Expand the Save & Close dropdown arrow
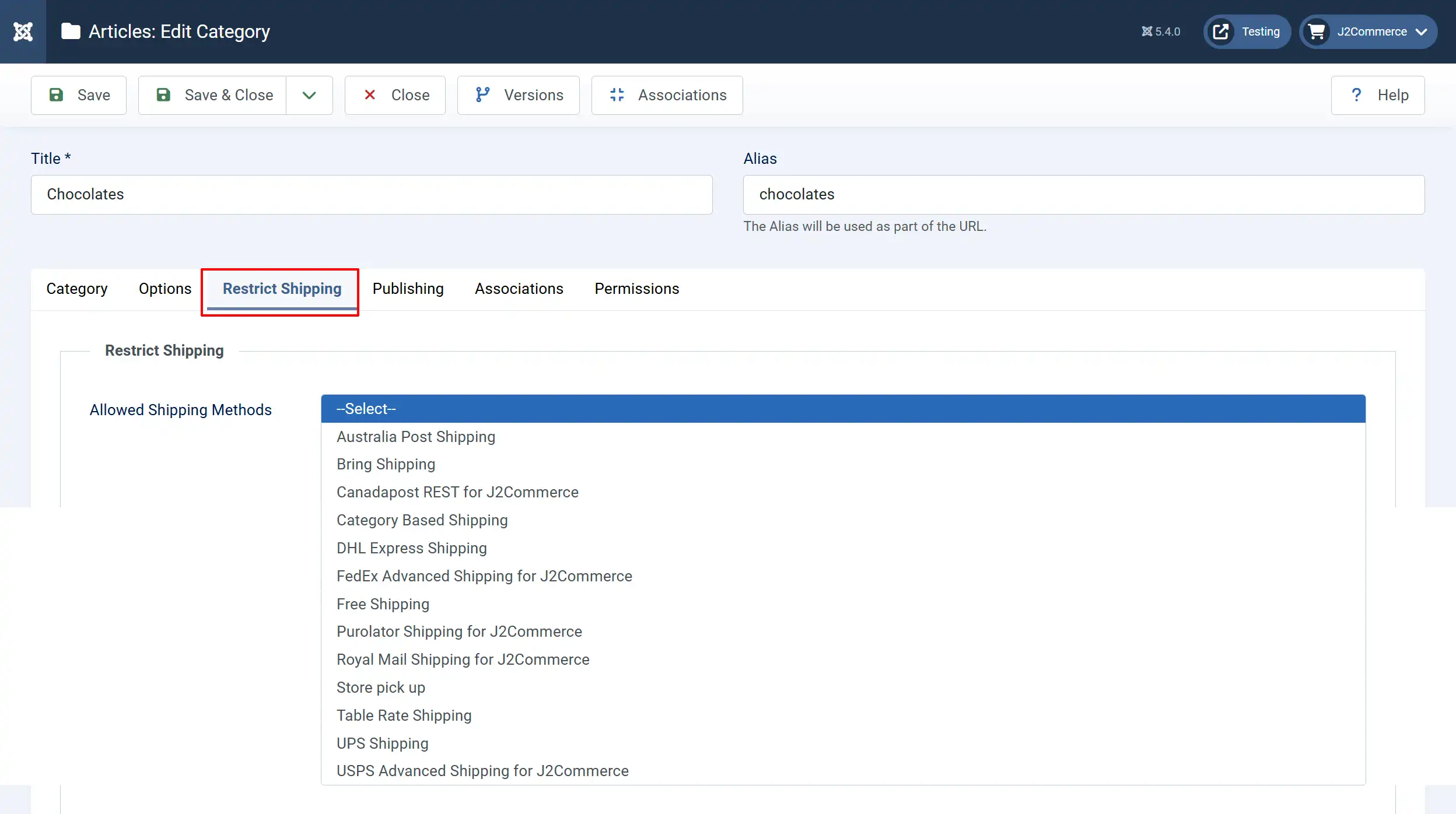This screenshot has width=1456, height=814. (x=309, y=95)
